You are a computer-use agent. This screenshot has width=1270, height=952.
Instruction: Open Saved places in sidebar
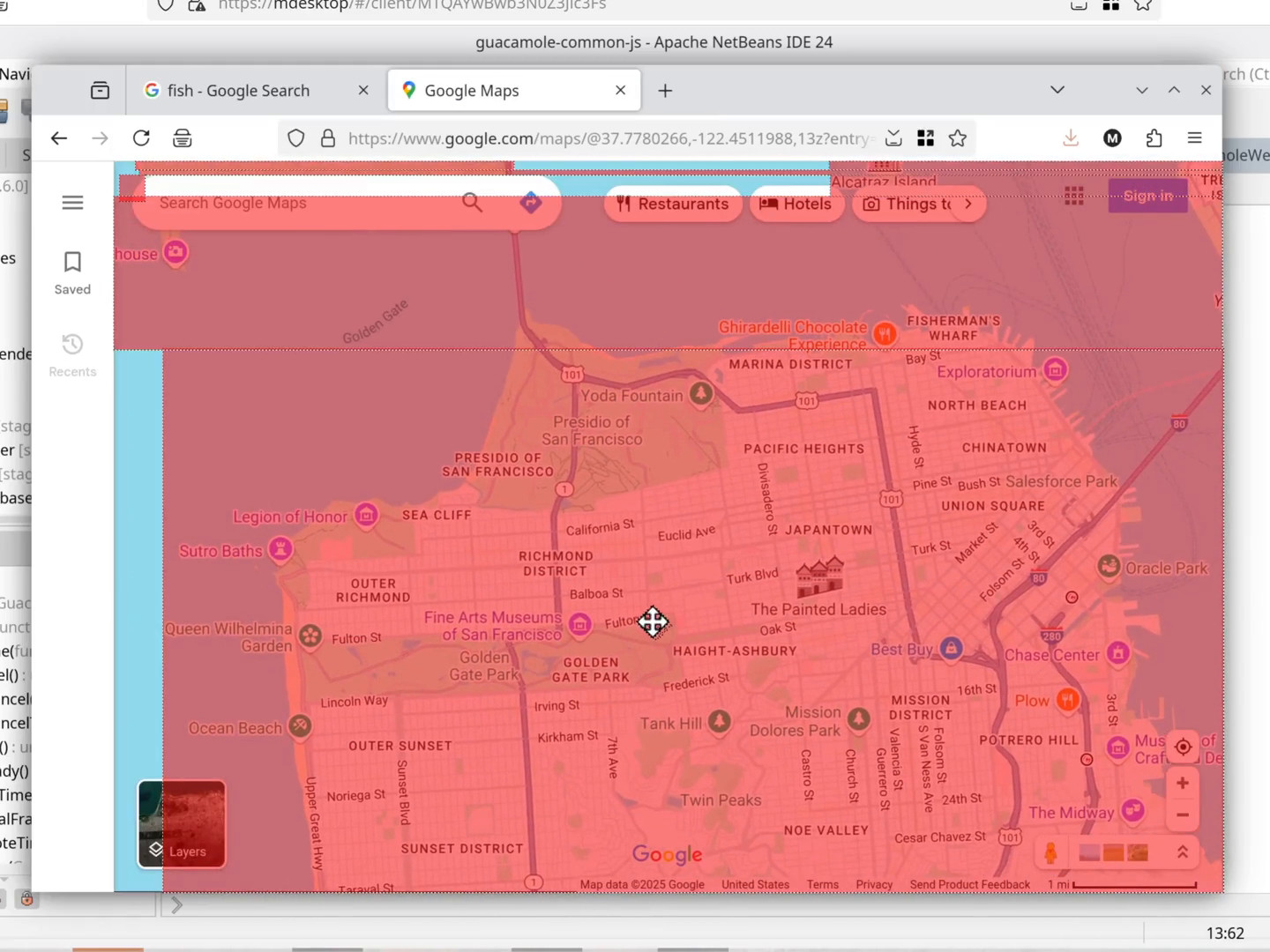point(72,272)
